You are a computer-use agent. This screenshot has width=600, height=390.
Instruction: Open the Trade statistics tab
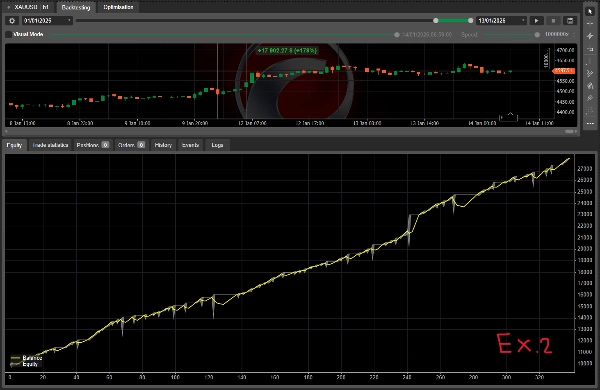tap(50, 145)
